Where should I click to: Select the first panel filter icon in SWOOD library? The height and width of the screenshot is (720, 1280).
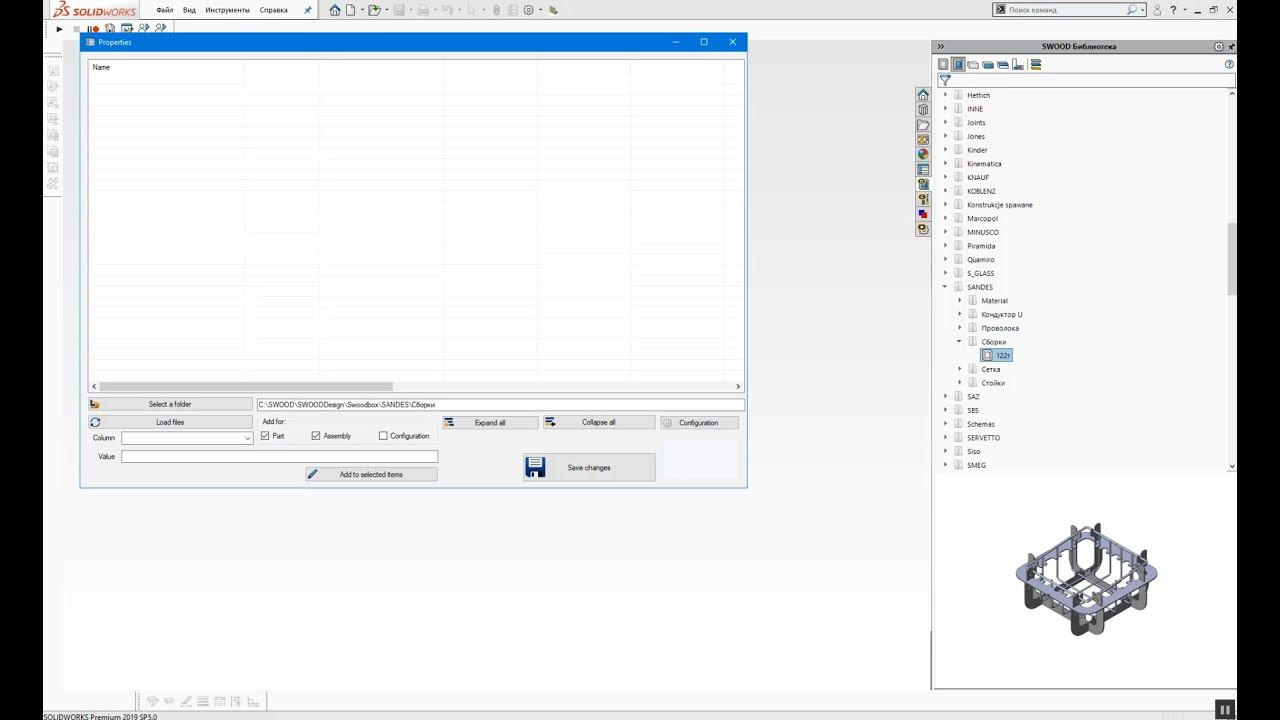[943, 64]
